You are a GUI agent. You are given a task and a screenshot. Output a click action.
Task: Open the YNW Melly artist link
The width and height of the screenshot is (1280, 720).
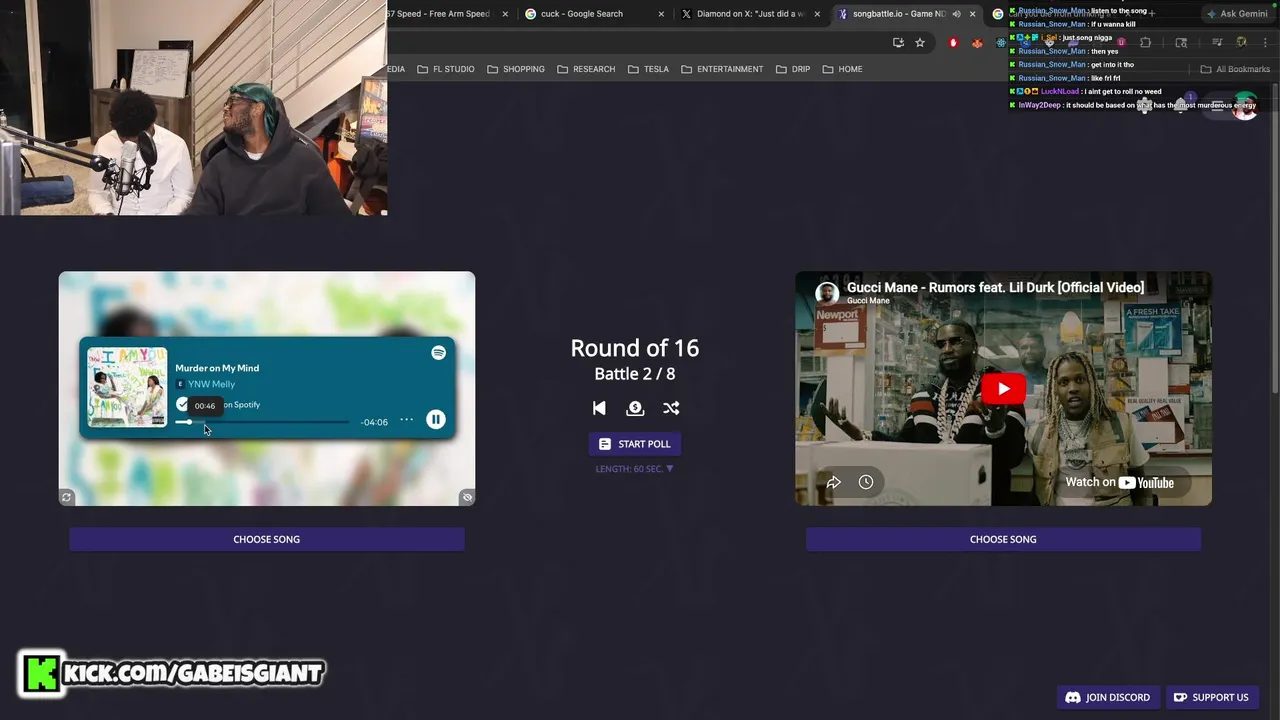click(211, 384)
